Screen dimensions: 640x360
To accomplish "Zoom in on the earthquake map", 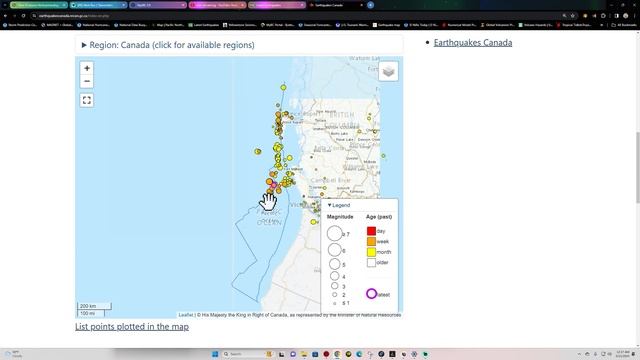I will tap(87, 68).
